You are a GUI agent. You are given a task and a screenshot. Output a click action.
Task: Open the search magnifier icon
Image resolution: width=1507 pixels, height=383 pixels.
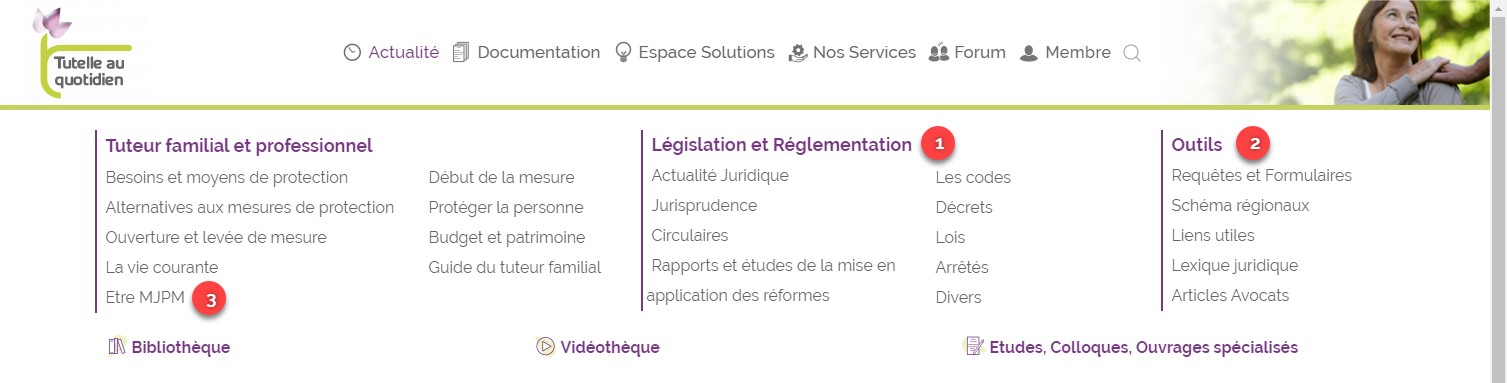pyautogui.click(x=1132, y=53)
